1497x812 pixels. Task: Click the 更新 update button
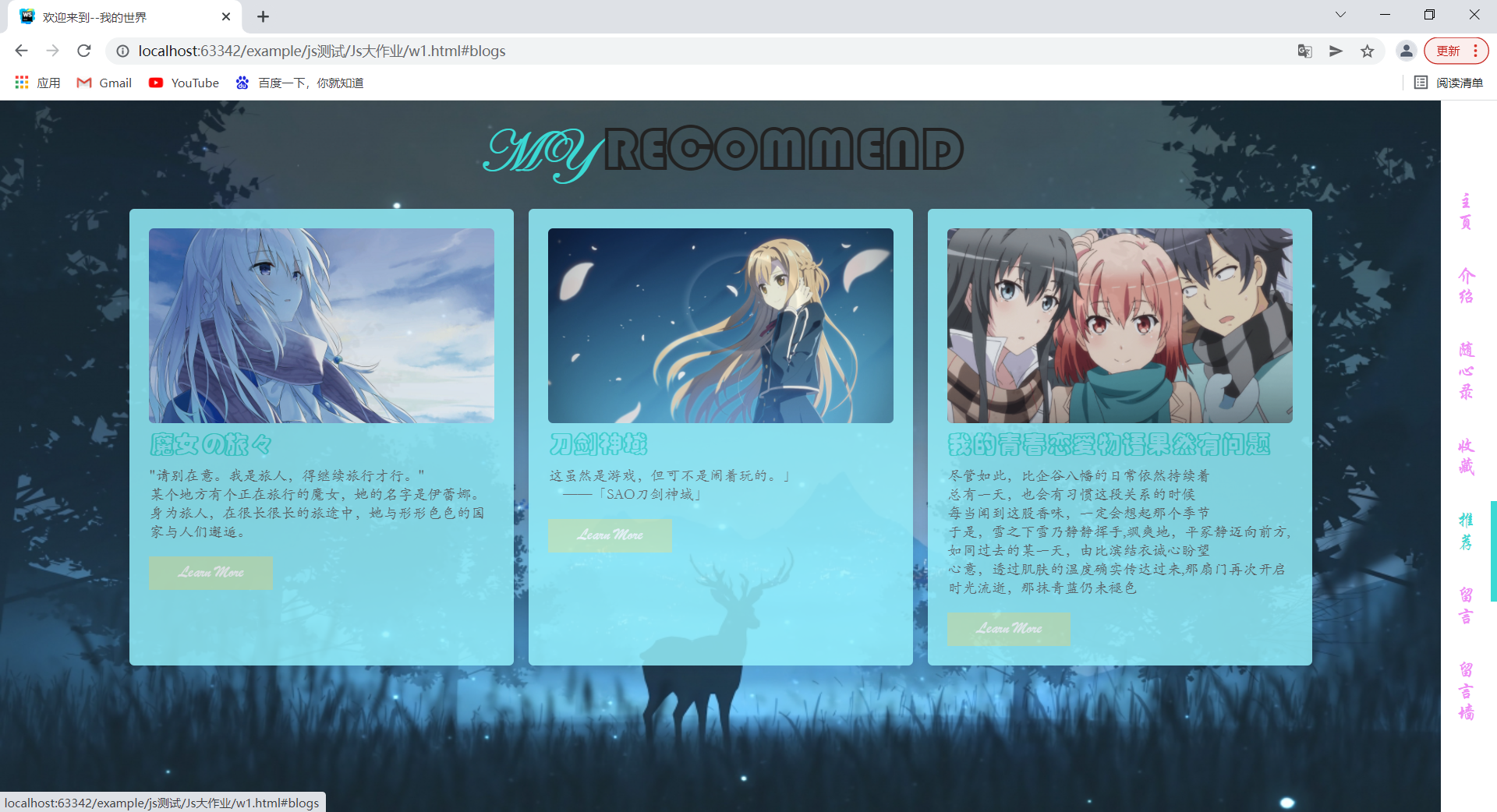(x=1448, y=51)
